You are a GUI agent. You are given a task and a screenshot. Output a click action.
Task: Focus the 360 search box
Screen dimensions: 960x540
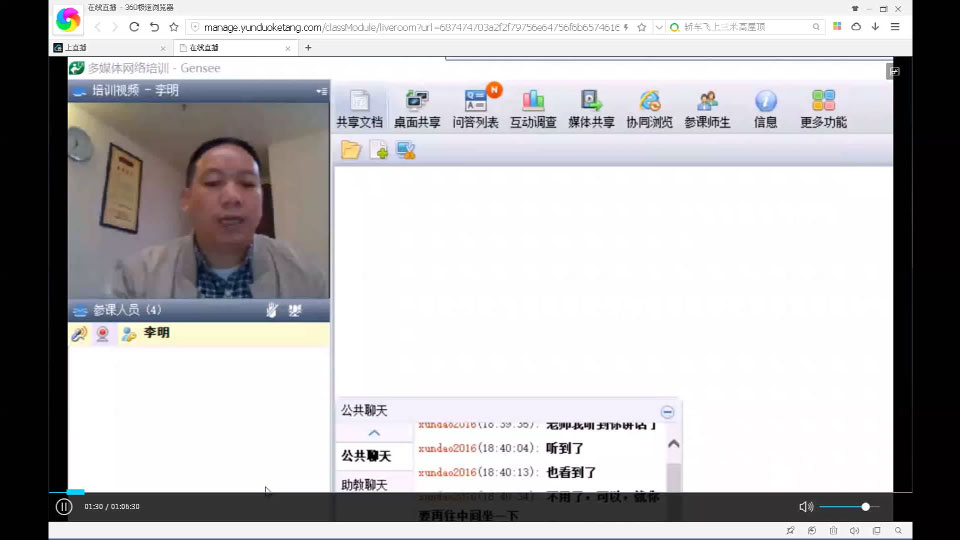[747, 27]
